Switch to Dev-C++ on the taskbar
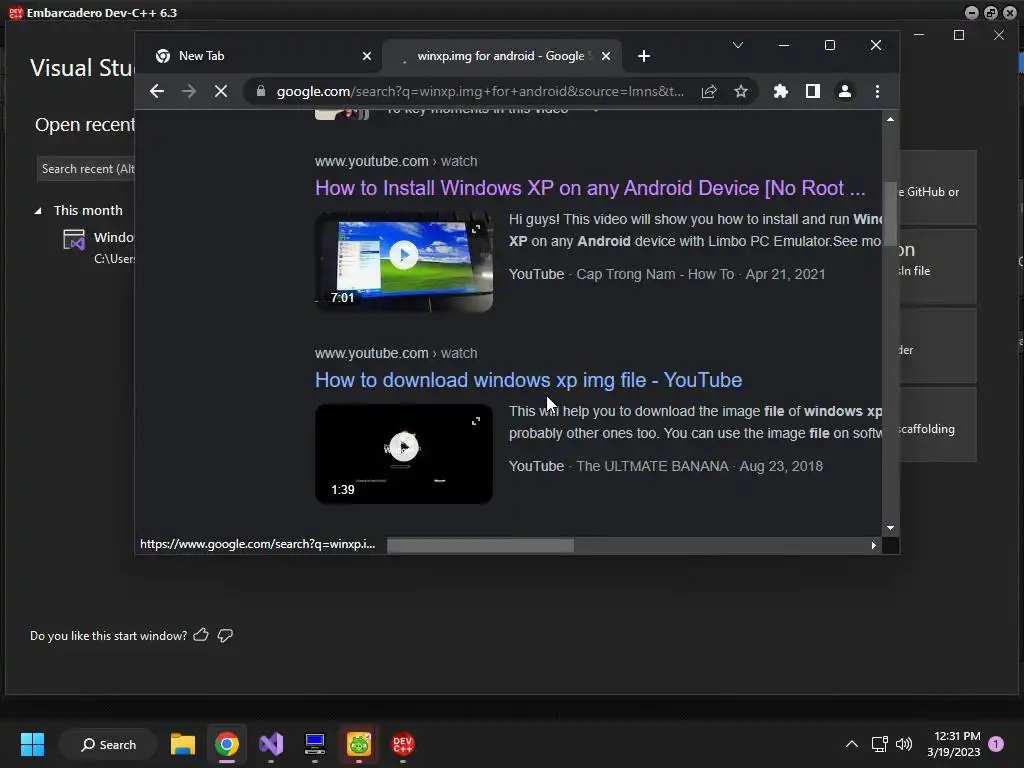The image size is (1024, 768). pos(402,744)
